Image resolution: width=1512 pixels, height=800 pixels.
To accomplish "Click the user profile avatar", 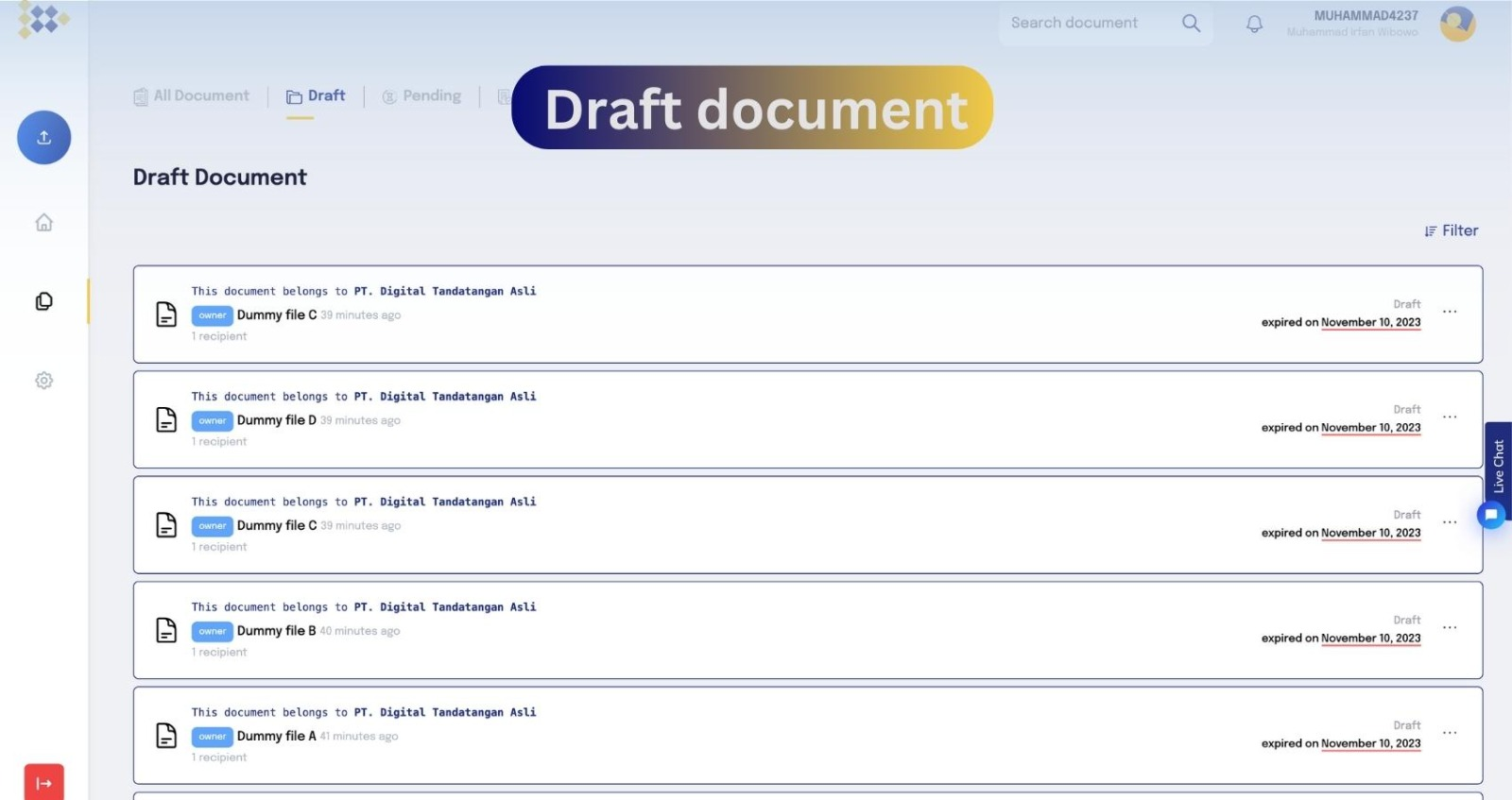I will coord(1456,24).
